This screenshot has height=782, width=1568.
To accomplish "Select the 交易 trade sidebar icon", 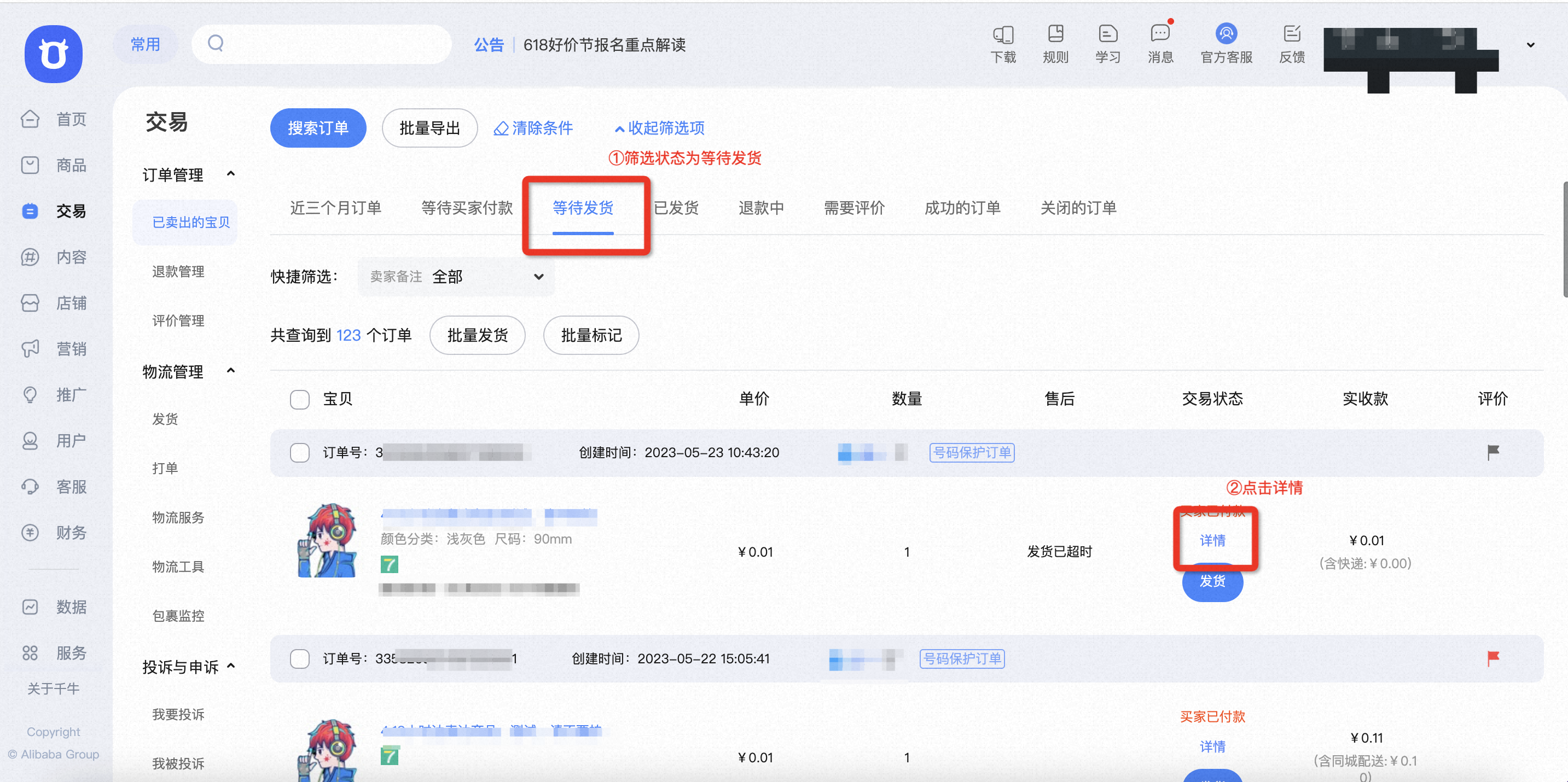I will tap(30, 211).
